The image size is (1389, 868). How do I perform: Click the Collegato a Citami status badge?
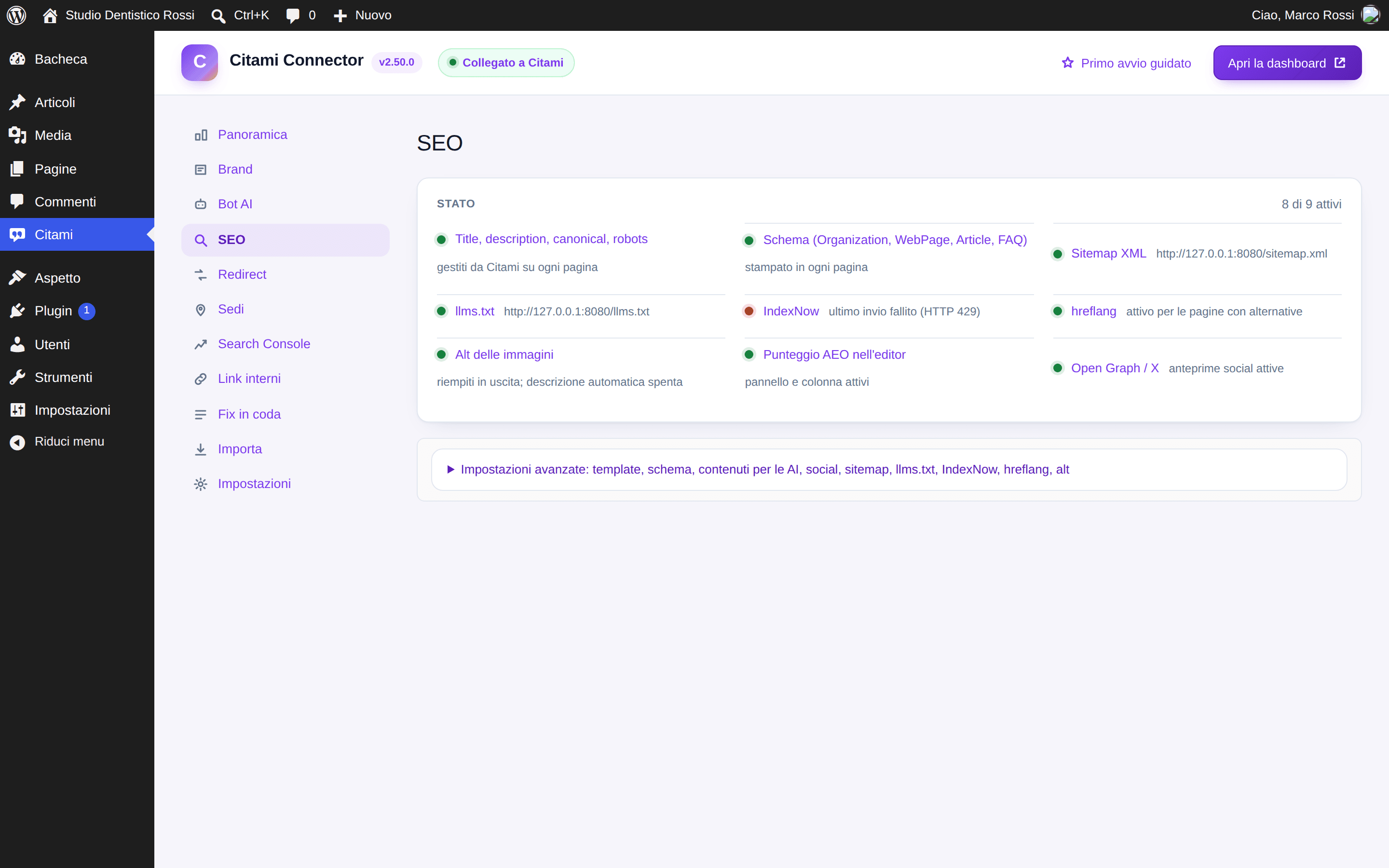click(x=505, y=63)
